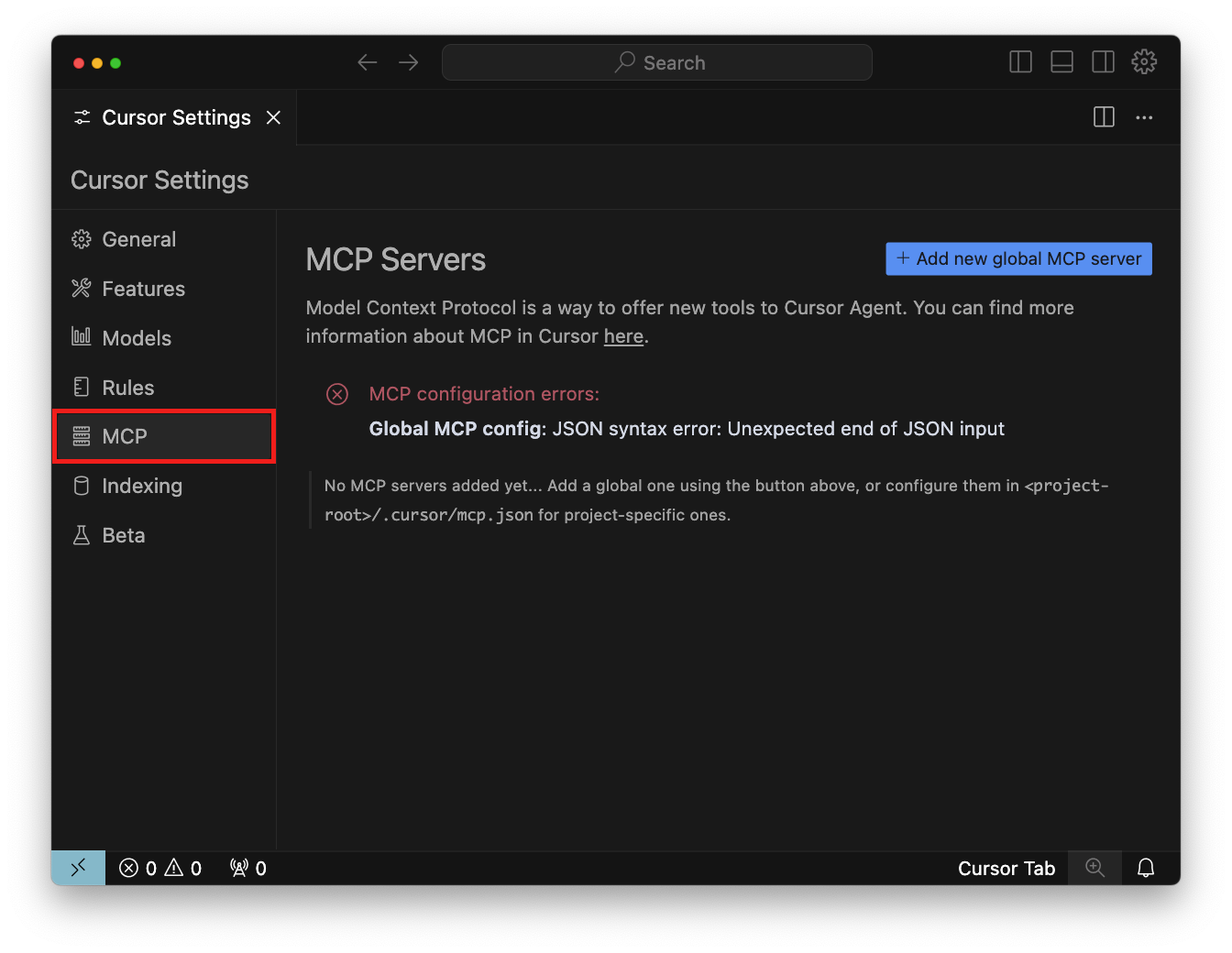1232x953 pixels.
Task: Click Cursor Tab in the status bar
Action: pos(1006,868)
